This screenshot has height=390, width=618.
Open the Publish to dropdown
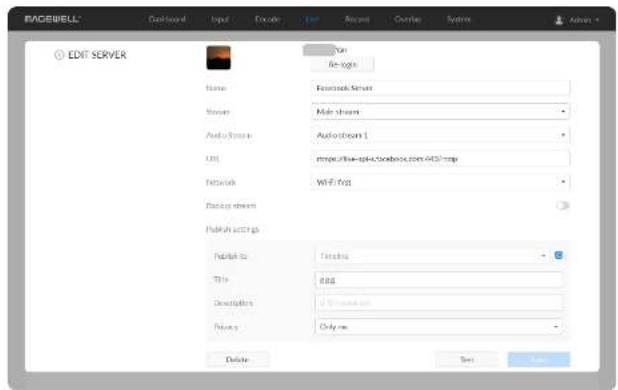coord(432,256)
